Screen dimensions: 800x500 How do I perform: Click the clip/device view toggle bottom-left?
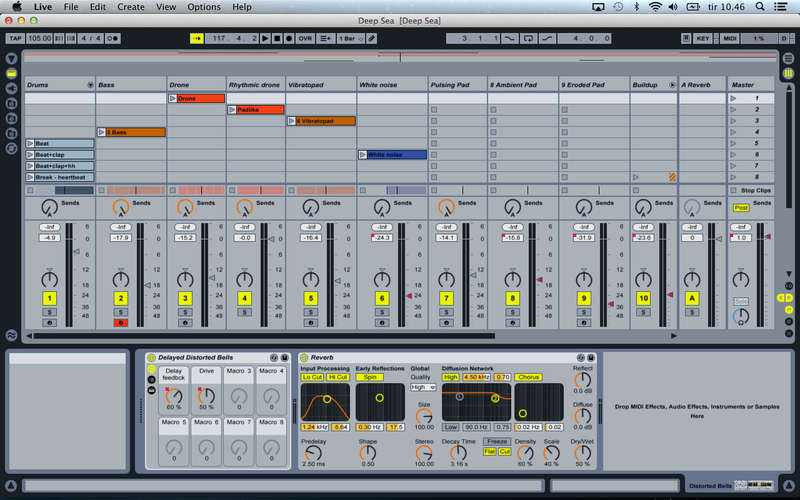(x=11, y=485)
